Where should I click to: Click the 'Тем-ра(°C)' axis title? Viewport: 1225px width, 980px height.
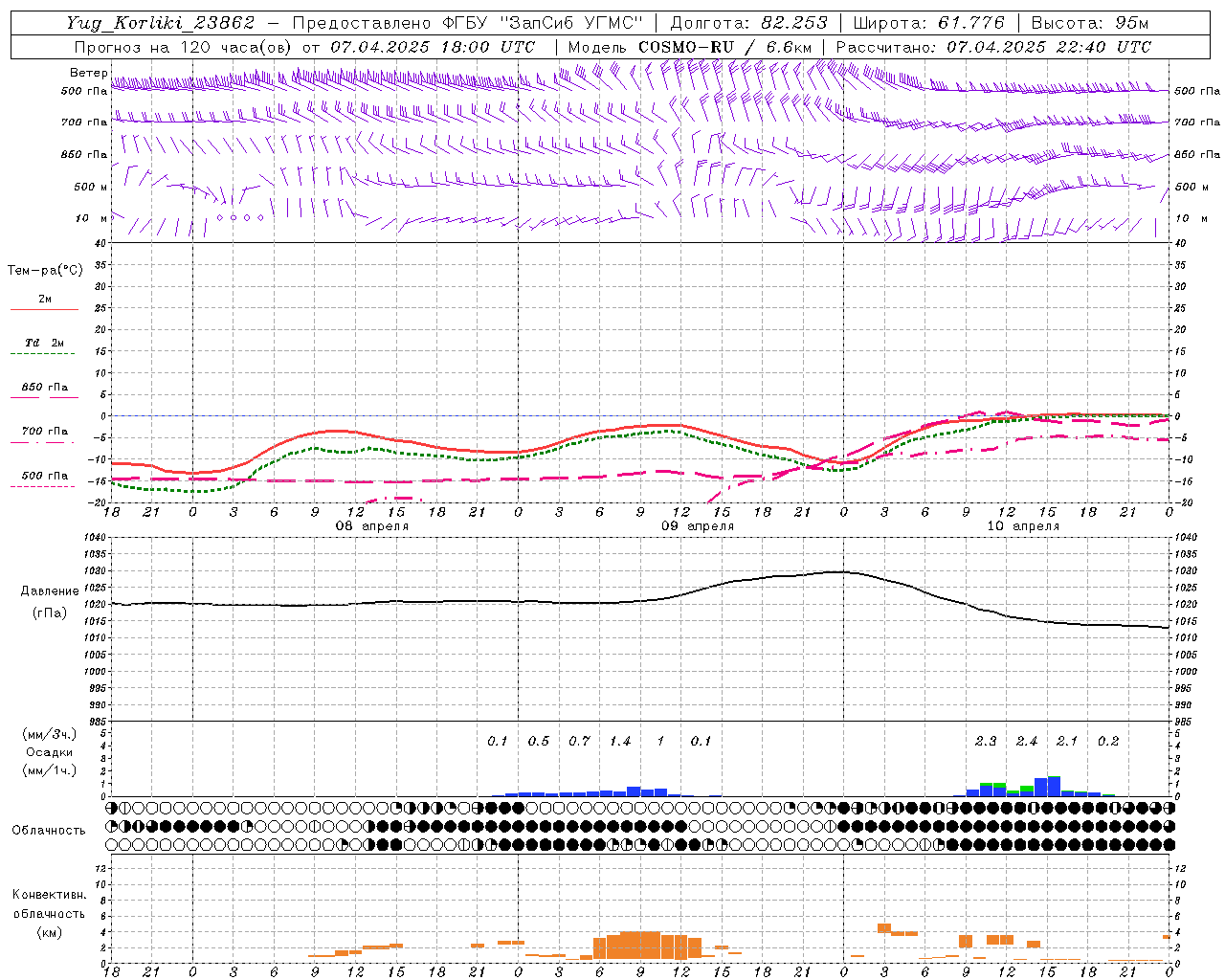pos(45,270)
